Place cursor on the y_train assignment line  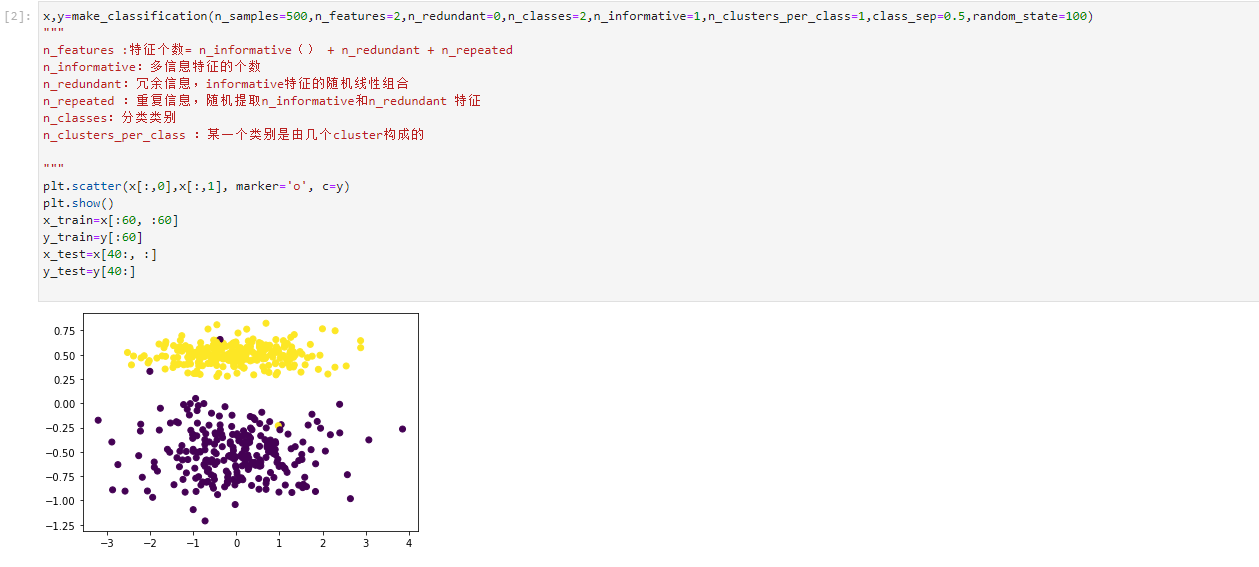click(93, 237)
